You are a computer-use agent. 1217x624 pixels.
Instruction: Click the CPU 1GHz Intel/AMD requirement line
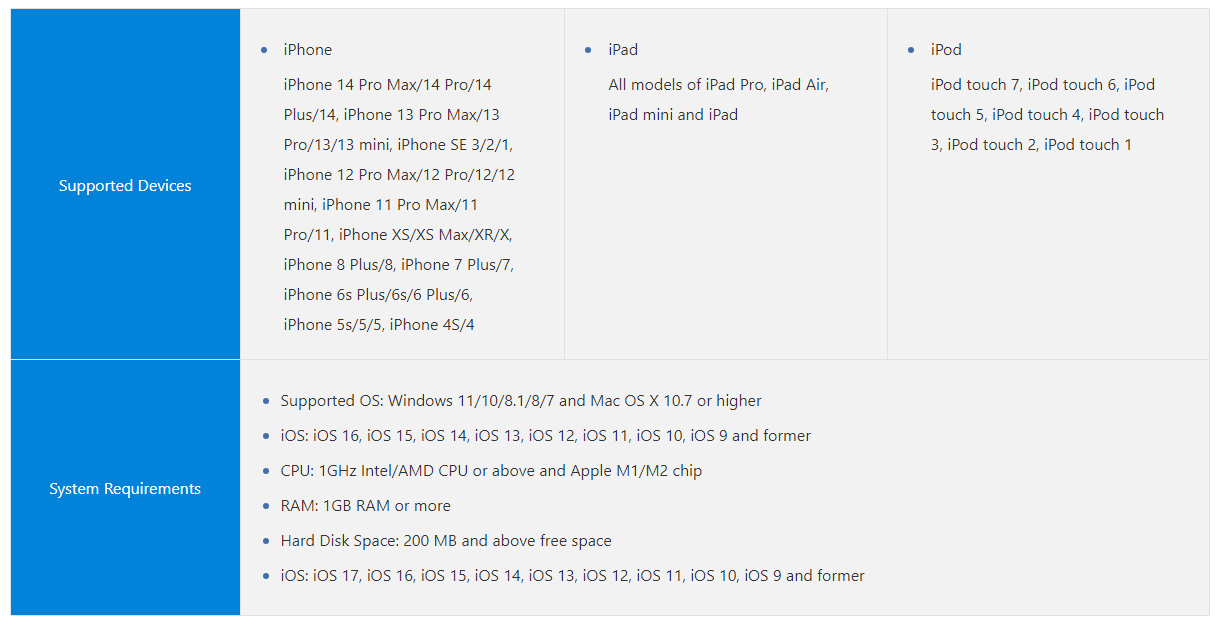(491, 471)
